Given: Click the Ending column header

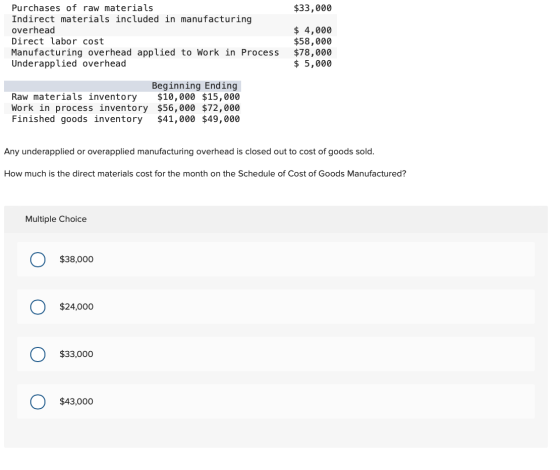Looking at the screenshot, I should click(x=221, y=86).
